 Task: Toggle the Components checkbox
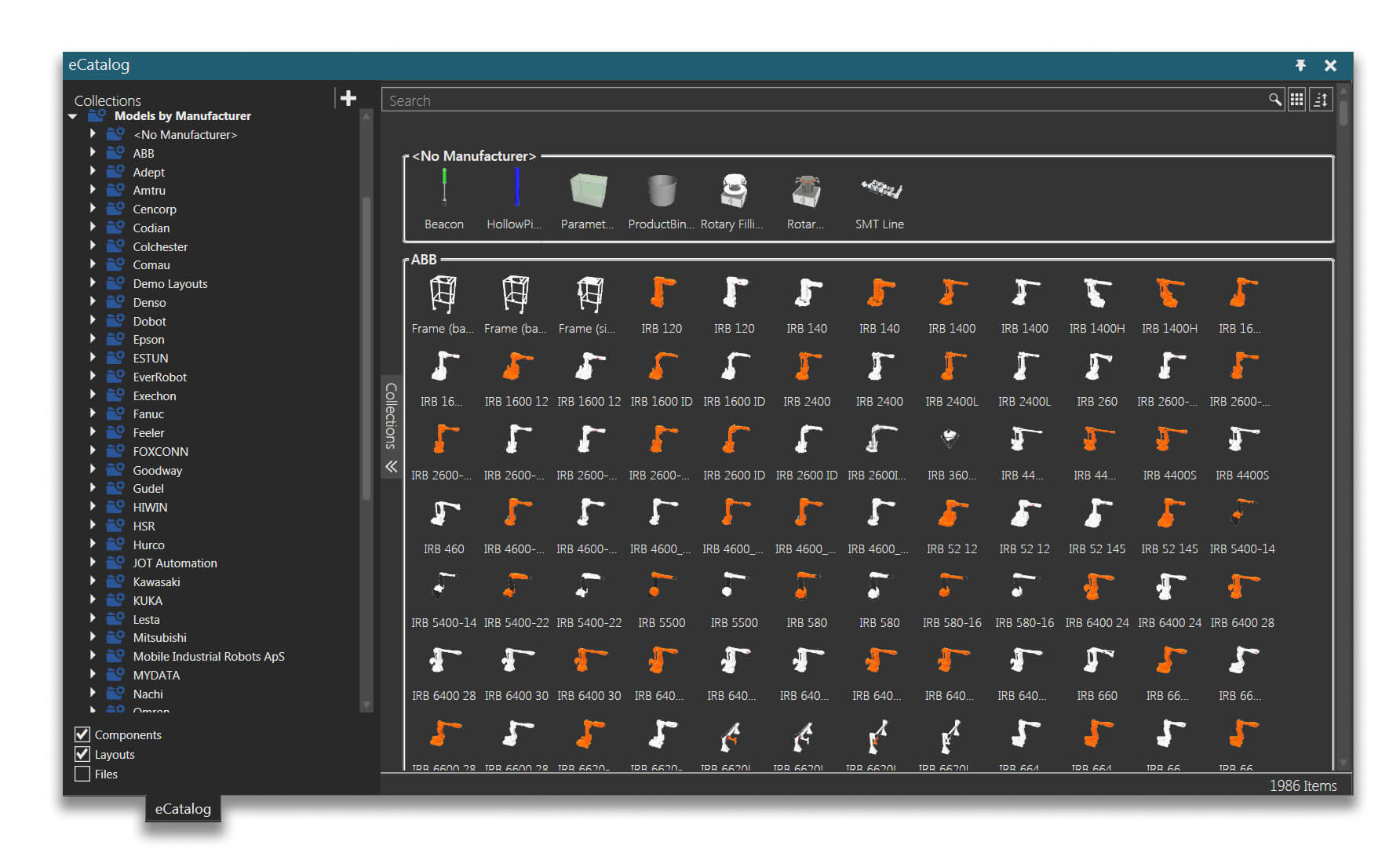coord(82,734)
